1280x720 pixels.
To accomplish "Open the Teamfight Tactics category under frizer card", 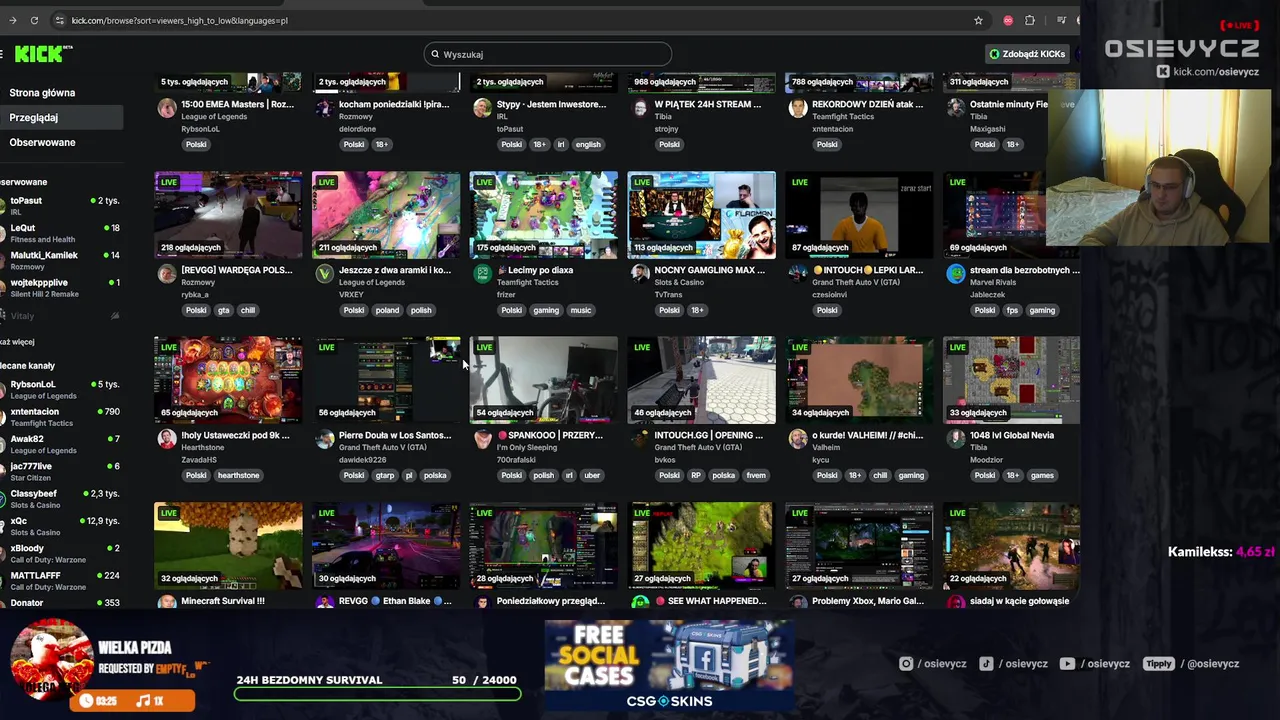I will click(x=527, y=282).
